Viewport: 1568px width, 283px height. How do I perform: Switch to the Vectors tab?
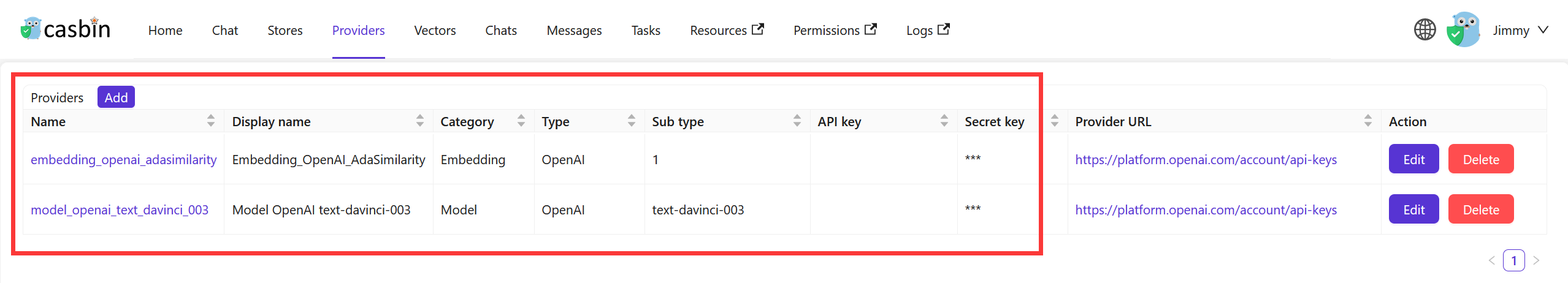click(435, 30)
